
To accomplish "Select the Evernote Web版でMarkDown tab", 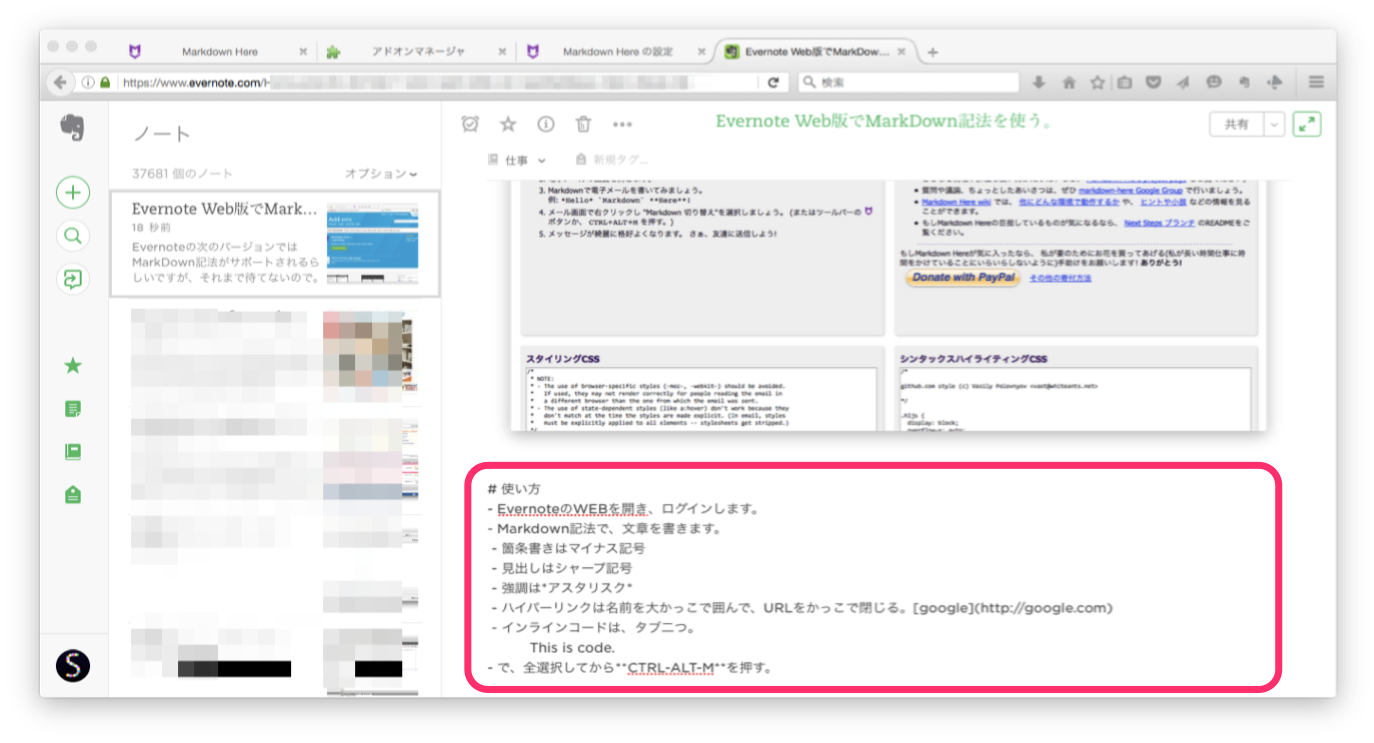I will pos(817,51).
